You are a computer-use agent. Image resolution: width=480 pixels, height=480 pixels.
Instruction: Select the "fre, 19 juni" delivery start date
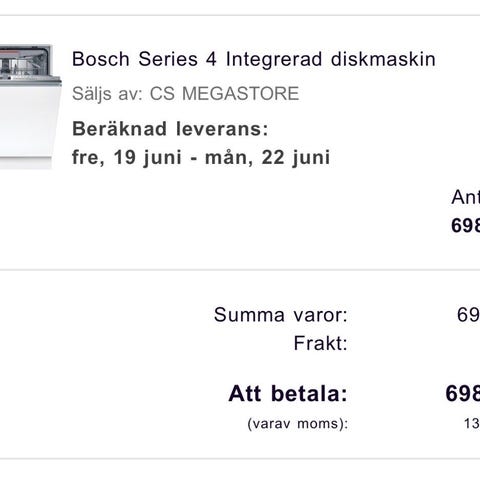click(x=127, y=157)
